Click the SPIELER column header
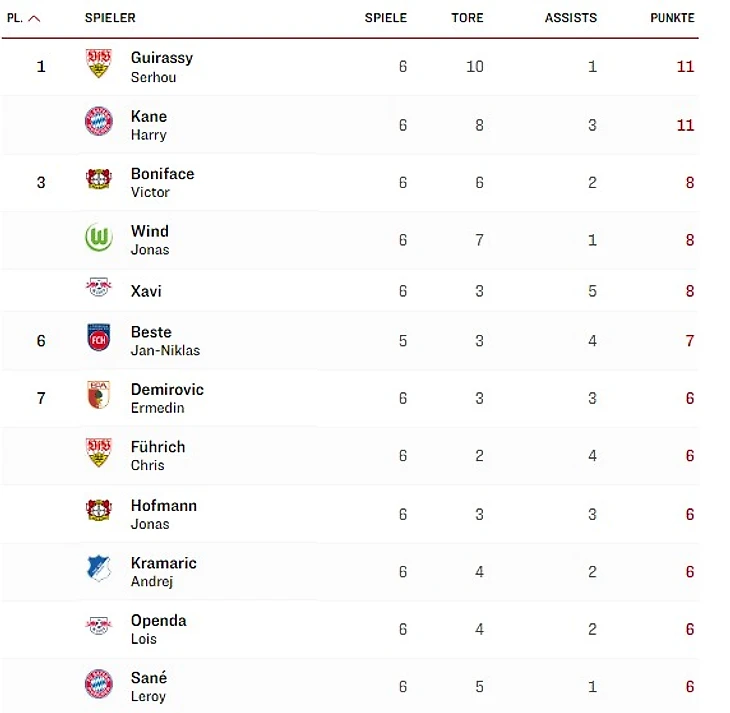 [x=110, y=18]
